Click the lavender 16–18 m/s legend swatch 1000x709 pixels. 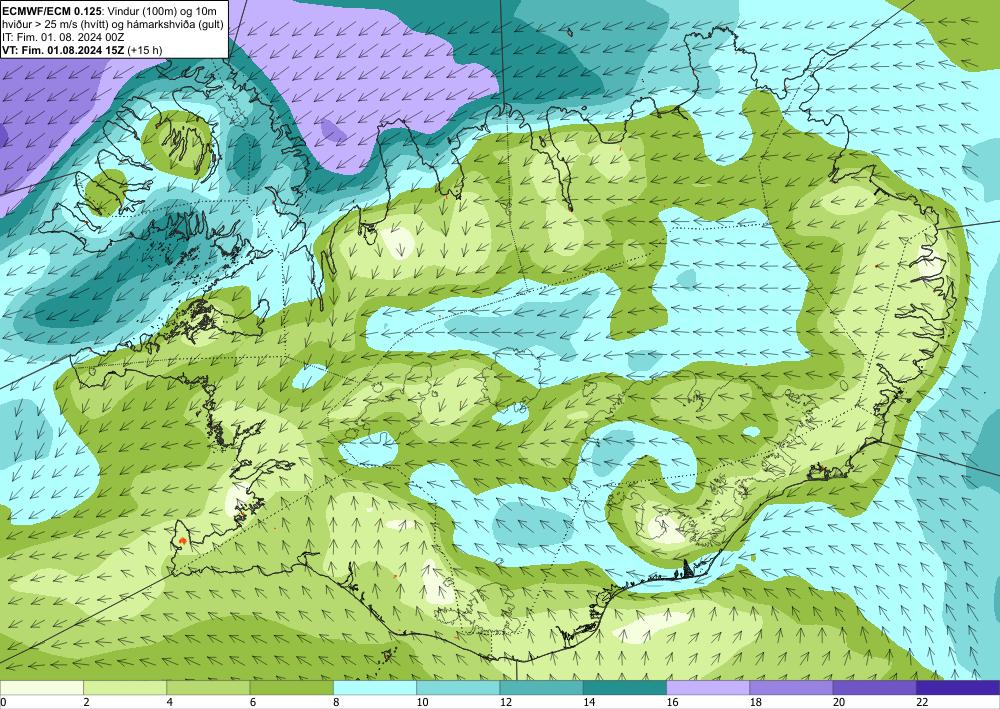click(708, 687)
